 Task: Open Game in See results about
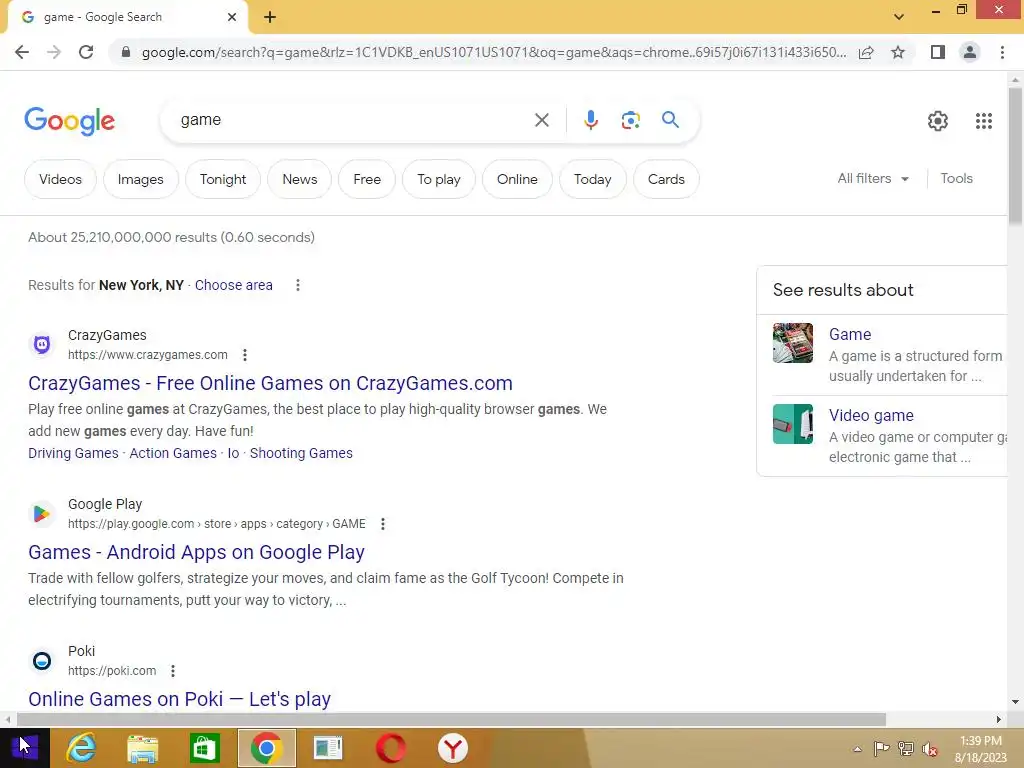coord(850,334)
